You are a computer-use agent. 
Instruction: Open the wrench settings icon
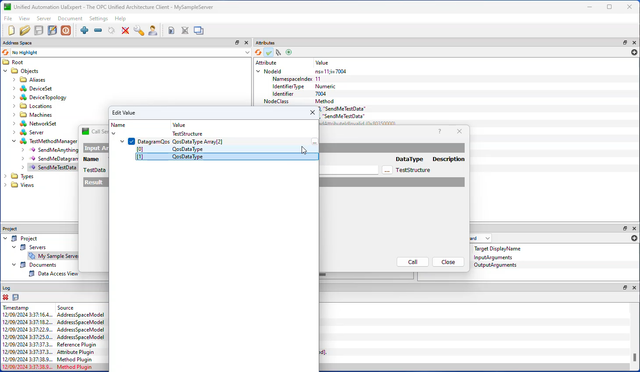[139, 31]
